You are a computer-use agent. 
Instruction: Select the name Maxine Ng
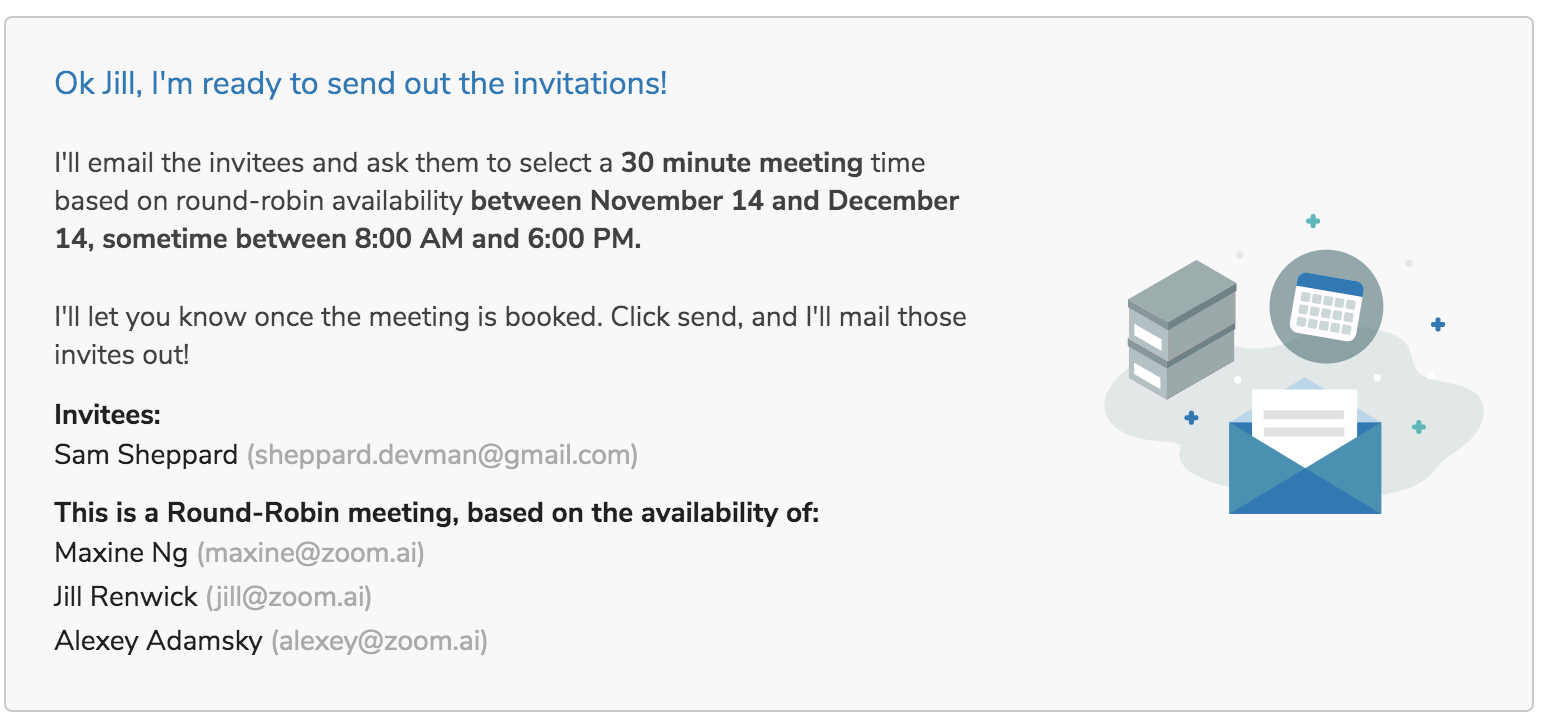[x=121, y=552]
